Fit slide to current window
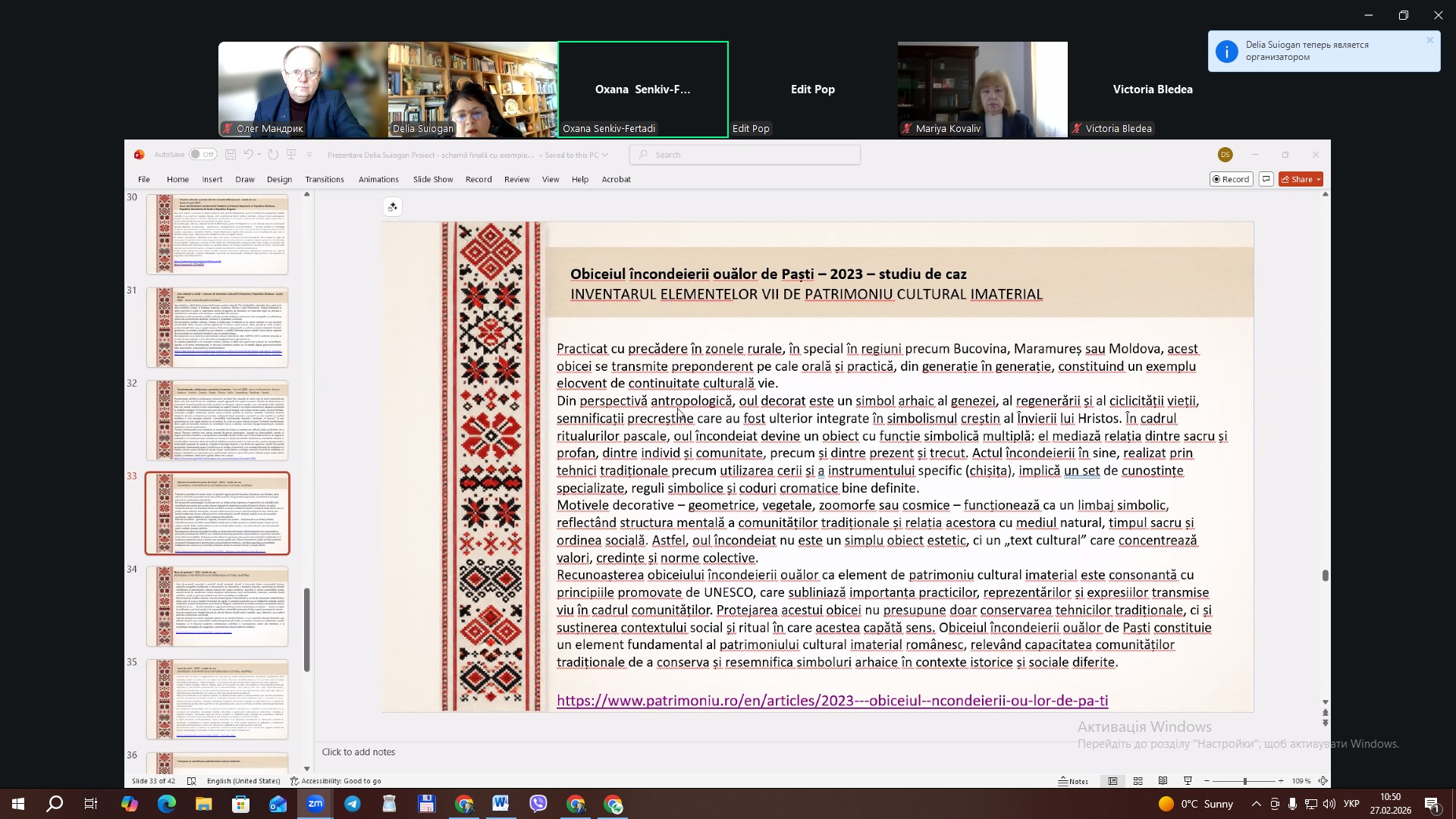This screenshot has height=819, width=1456. (x=1324, y=781)
